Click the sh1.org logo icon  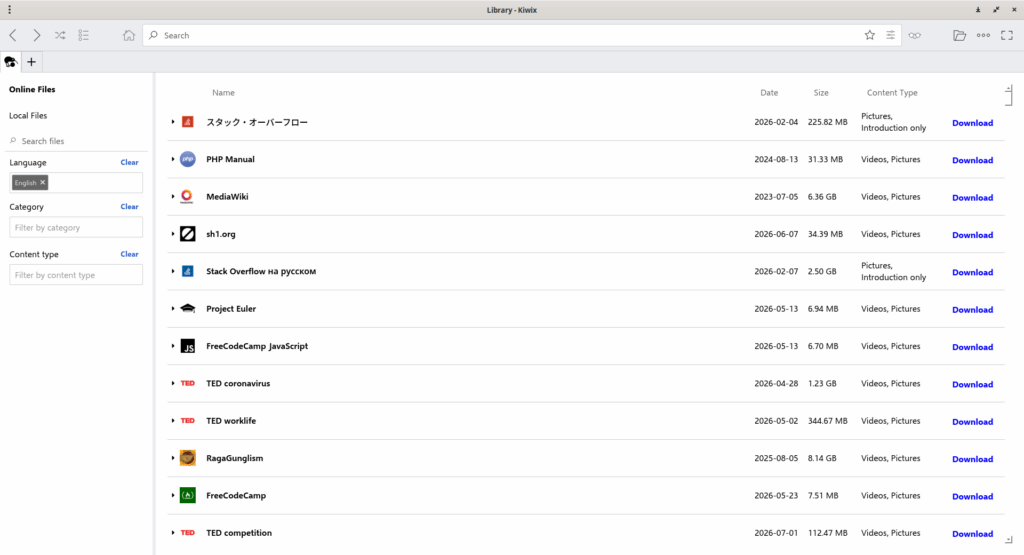(187, 234)
